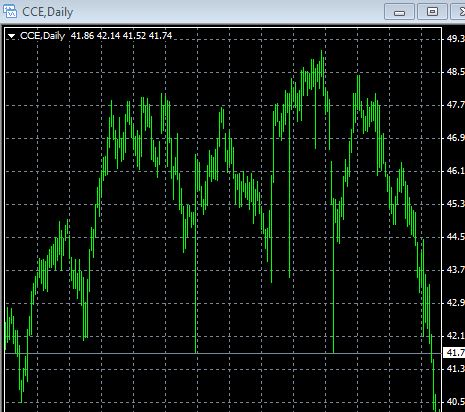Click the 42.9 price level on axis
This screenshot has height=412, width=465.
click(455, 303)
